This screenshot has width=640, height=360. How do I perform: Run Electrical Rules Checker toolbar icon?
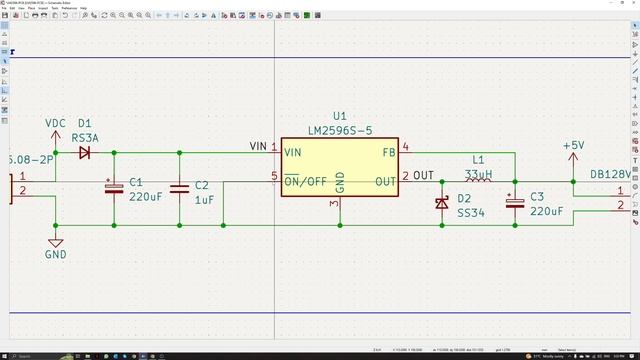[x=262, y=15]
